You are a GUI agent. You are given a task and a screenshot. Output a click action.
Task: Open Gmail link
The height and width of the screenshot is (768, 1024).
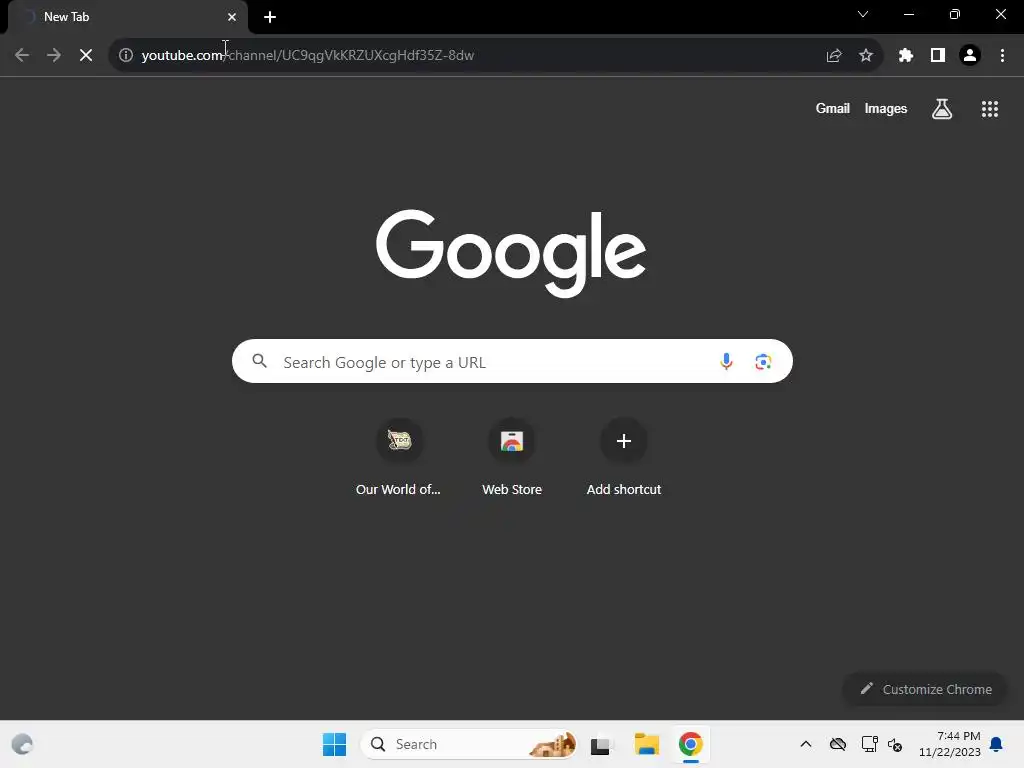[x=833, y=108]
